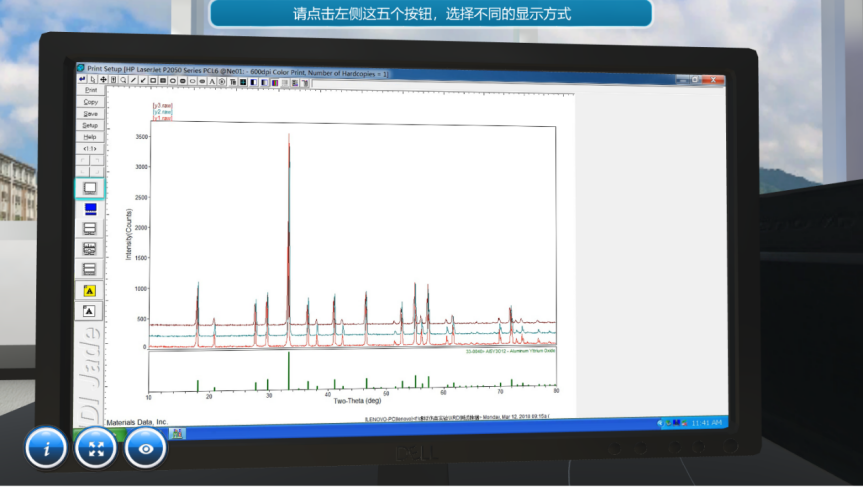Click the Save button in the sidebar
863x487 pixels.
coord(90,113)
